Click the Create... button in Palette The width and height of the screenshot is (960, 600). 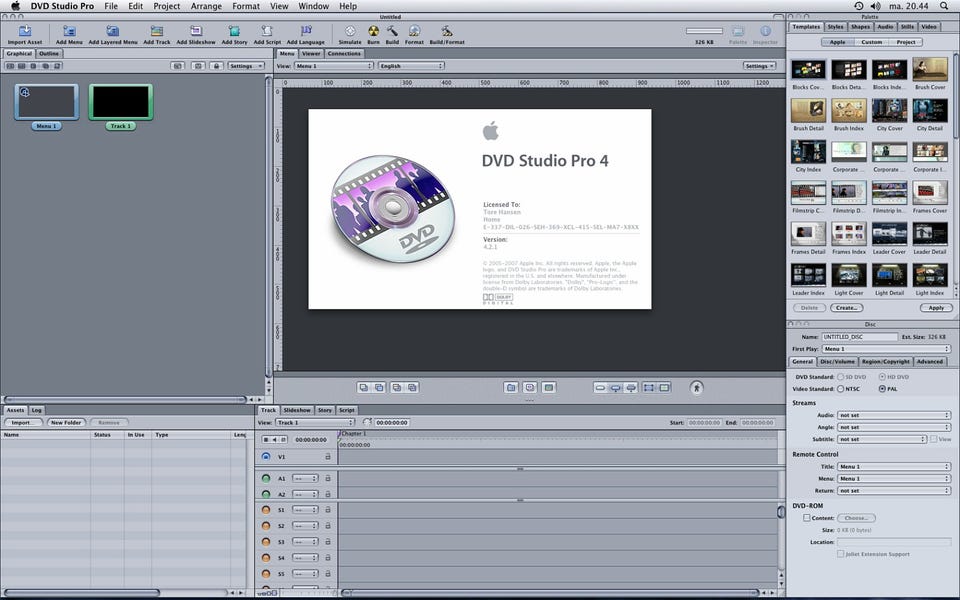click(848, 308)
